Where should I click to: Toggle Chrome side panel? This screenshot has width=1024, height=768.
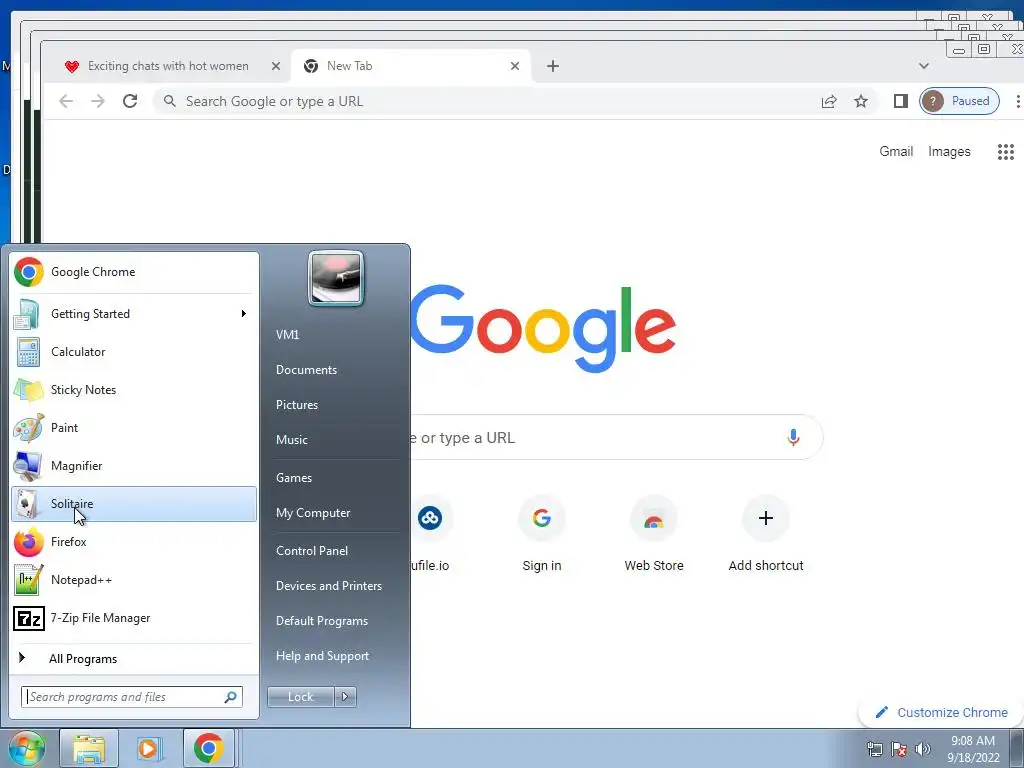coord(901,101)
